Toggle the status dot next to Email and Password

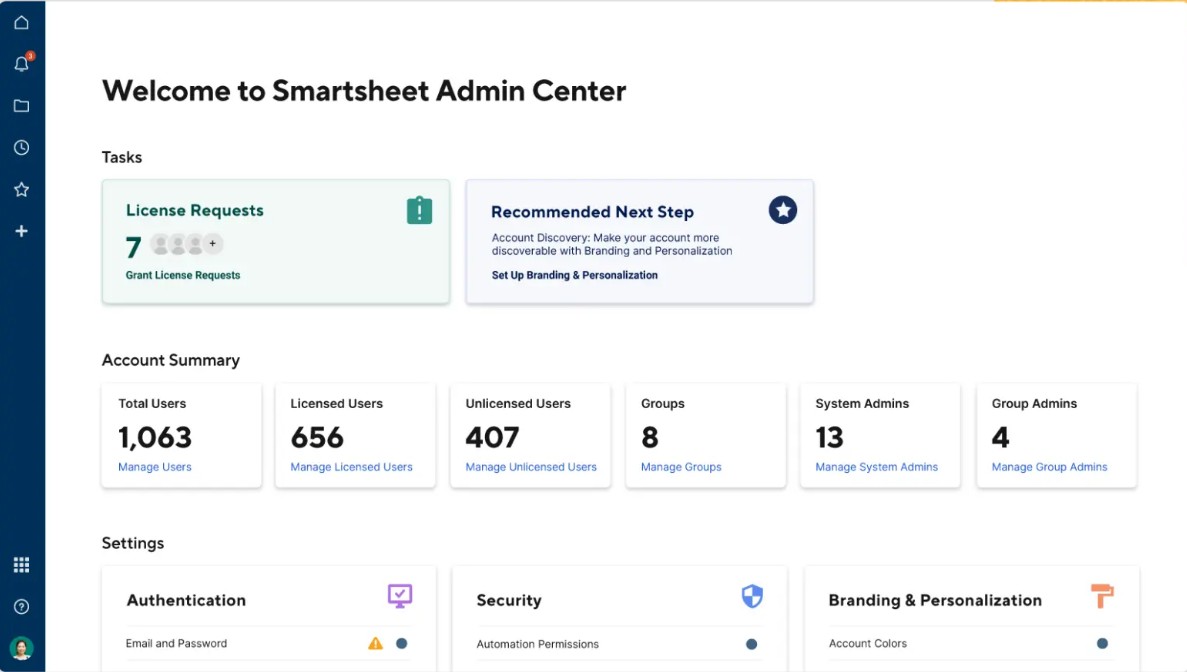click(402, 644)
